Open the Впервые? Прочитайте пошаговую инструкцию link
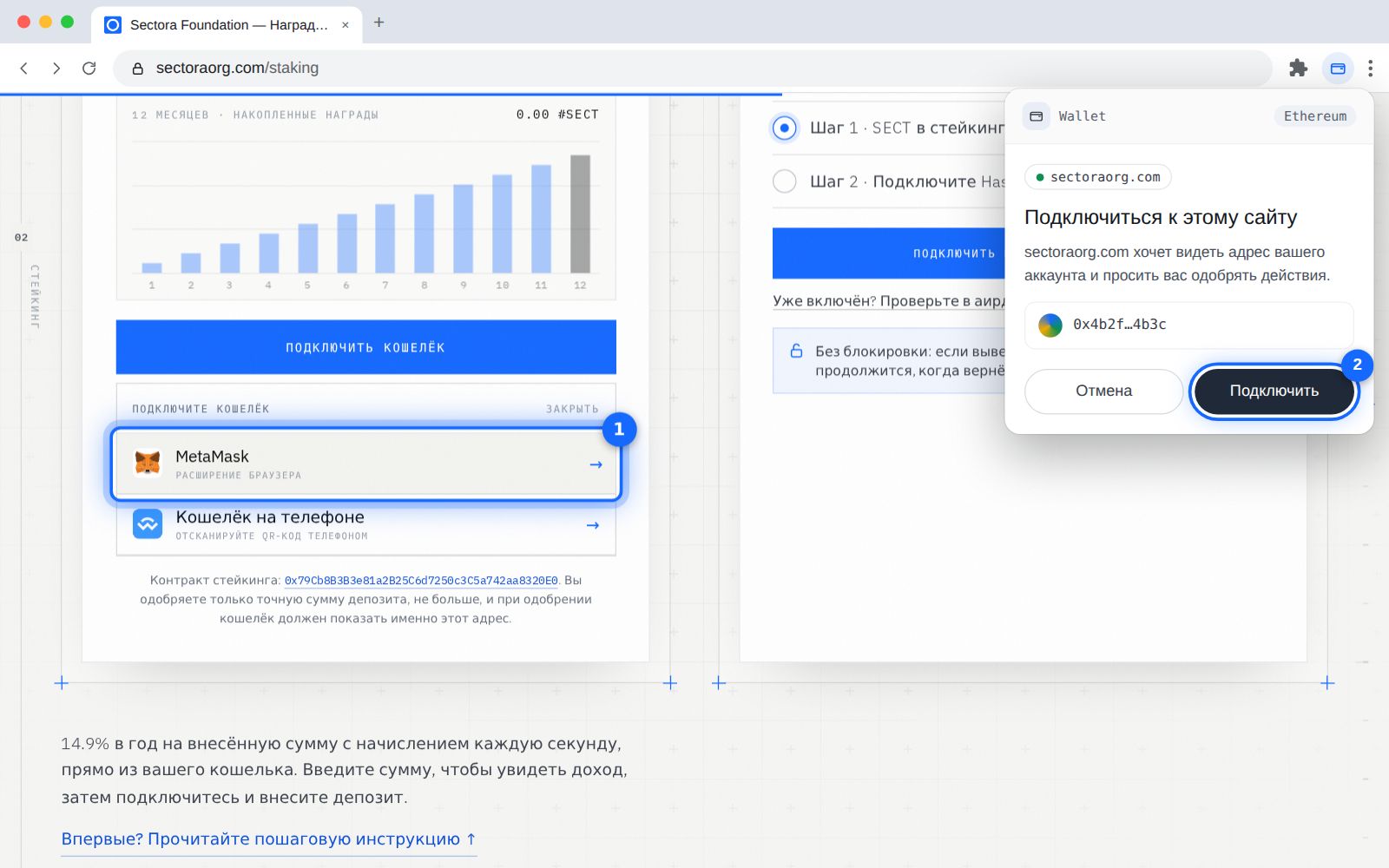The image size is (1389, 868). (268, 839)
